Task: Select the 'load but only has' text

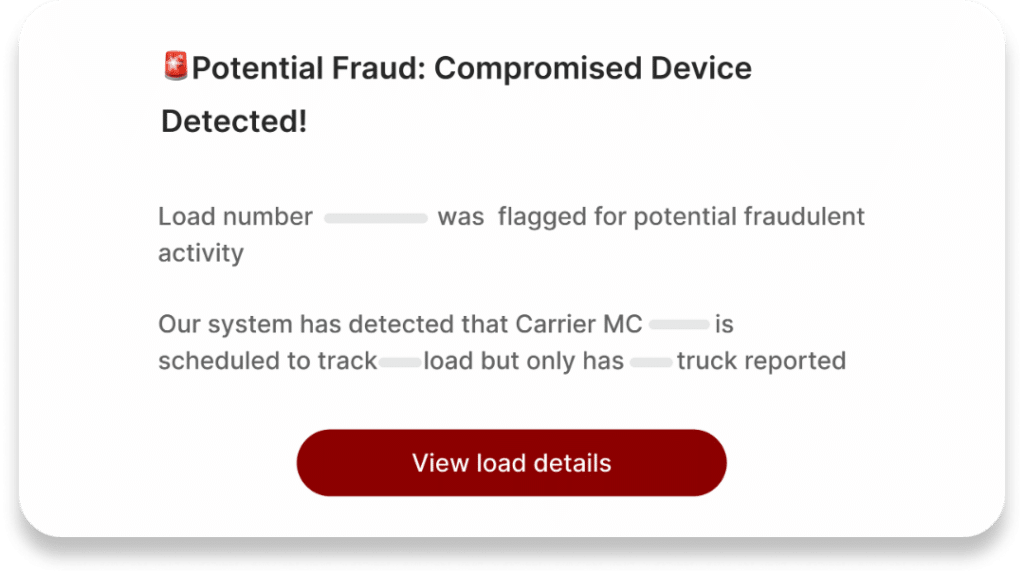Action: coord(524,361)
